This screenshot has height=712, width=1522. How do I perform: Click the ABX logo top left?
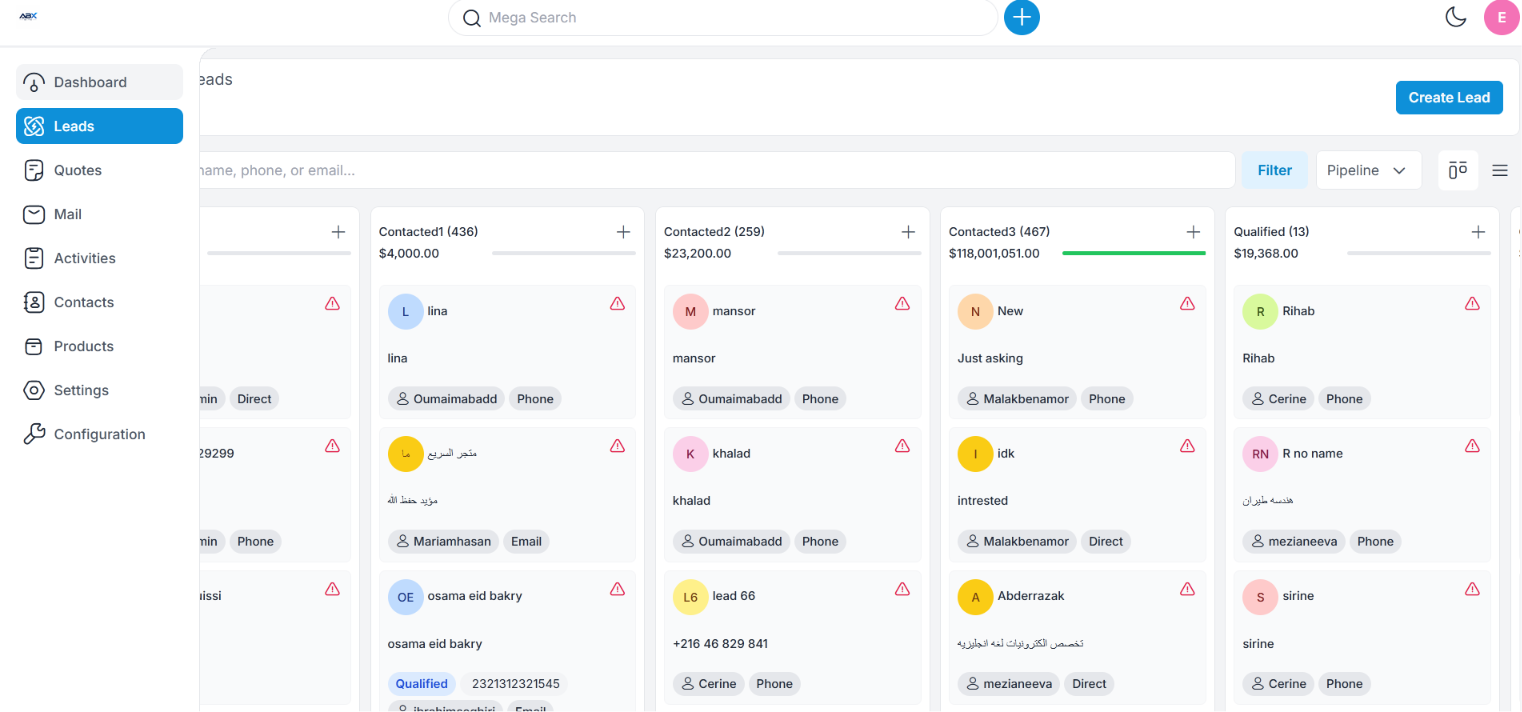coord(28,16)
